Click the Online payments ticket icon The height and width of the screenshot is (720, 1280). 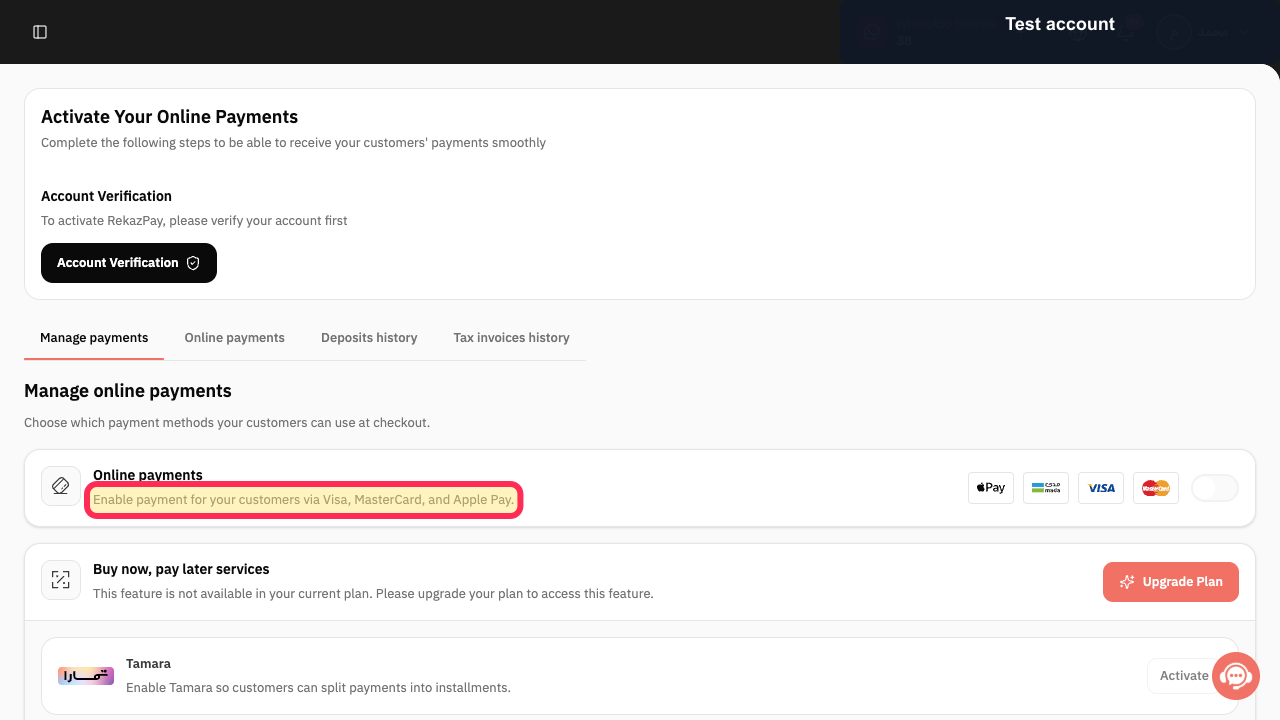[61, 486]
